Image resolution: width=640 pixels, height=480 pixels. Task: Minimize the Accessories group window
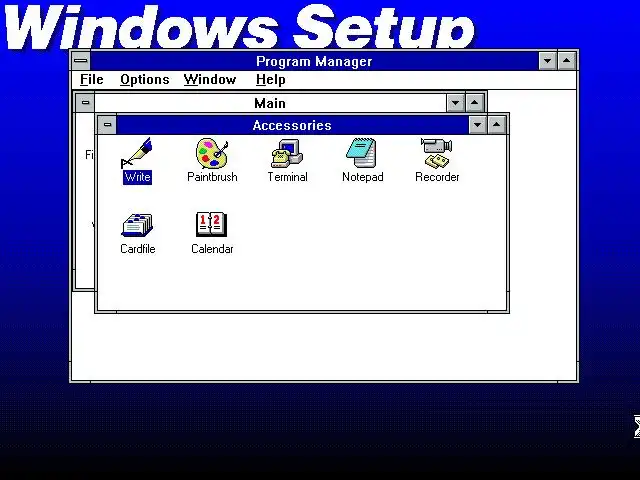click(x=478, y=125)
